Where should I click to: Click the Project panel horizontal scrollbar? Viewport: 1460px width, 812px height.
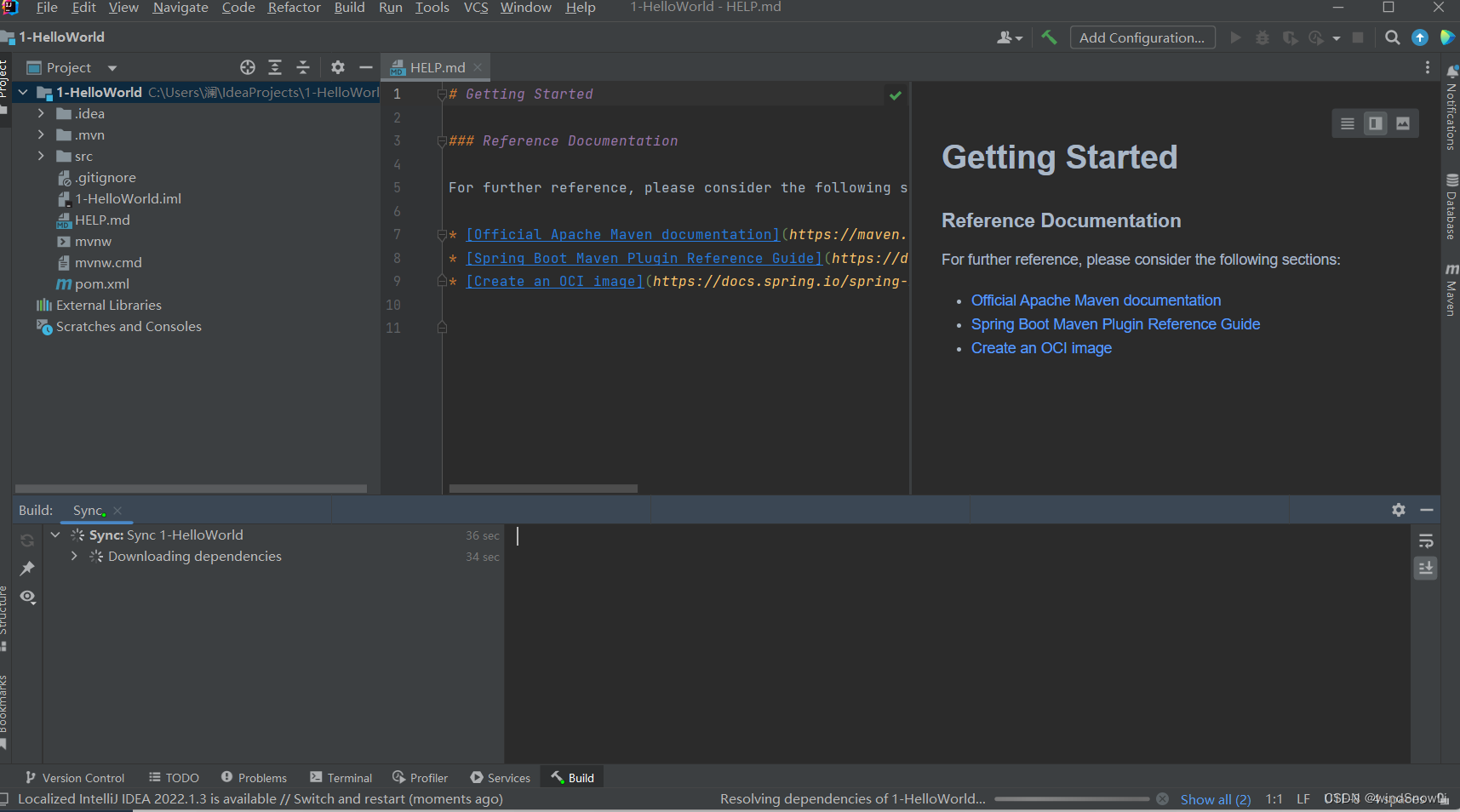192,489
